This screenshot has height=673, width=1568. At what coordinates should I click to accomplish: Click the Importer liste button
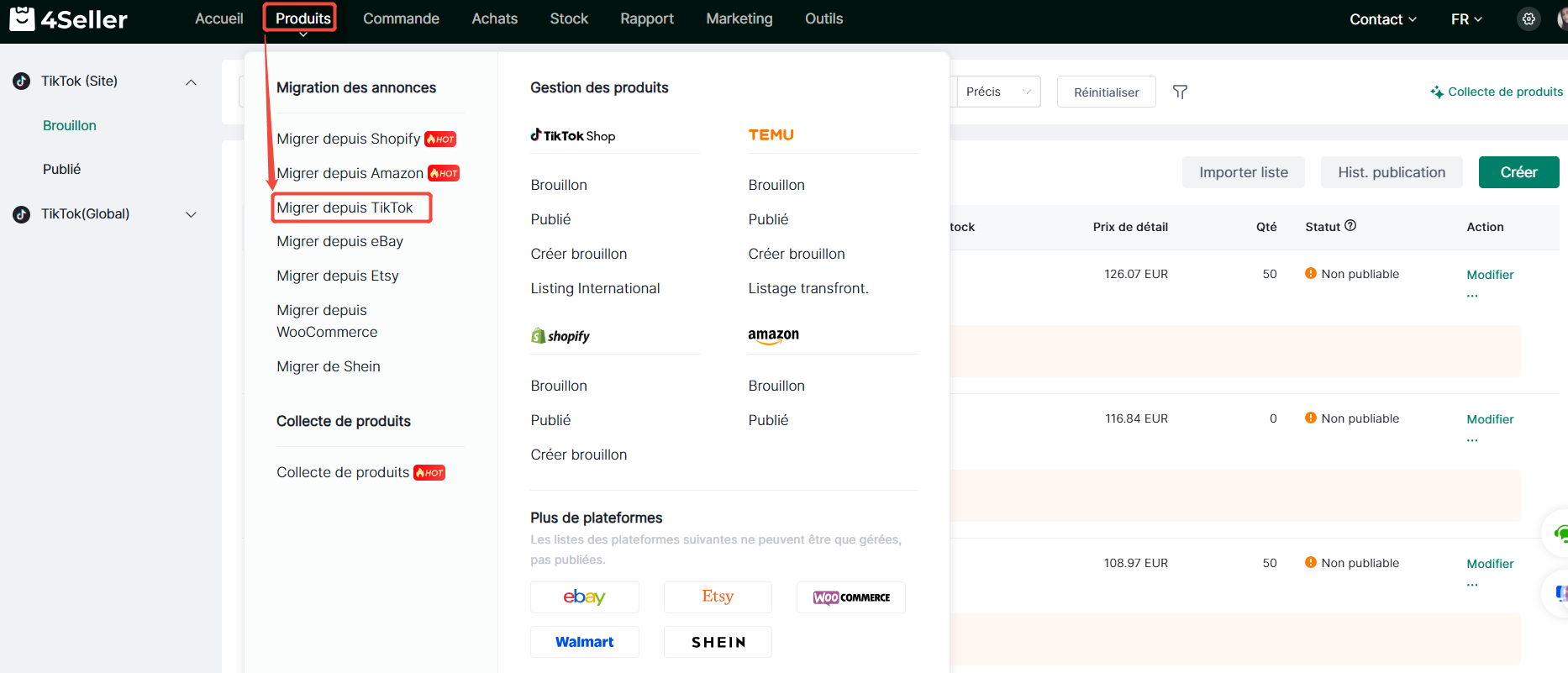tap(1244, 172)
